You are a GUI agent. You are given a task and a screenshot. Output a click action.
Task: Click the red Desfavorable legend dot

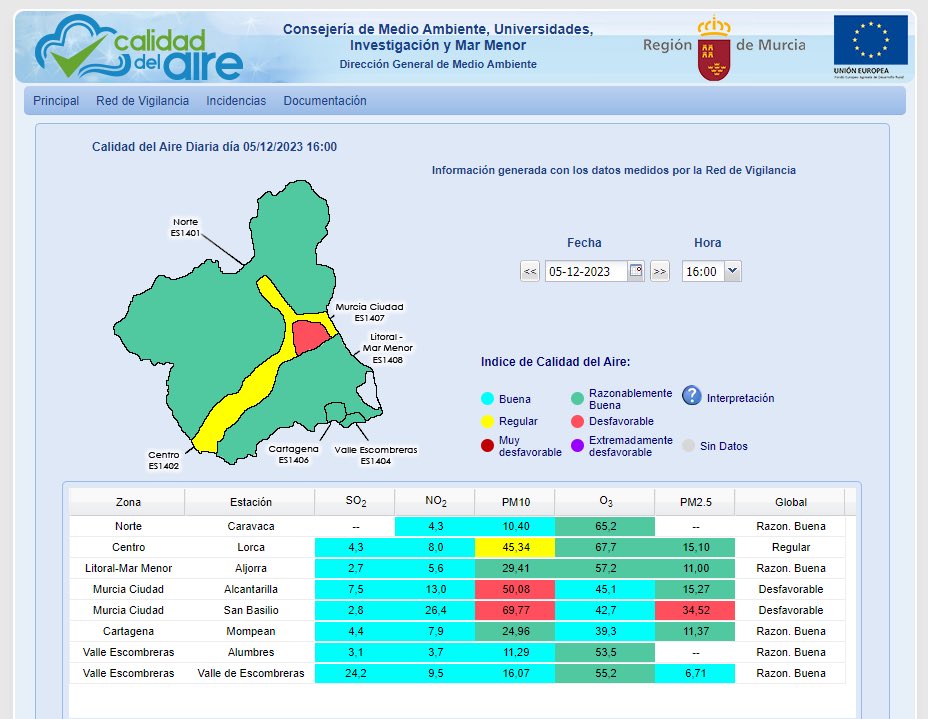tap(577, 421)
